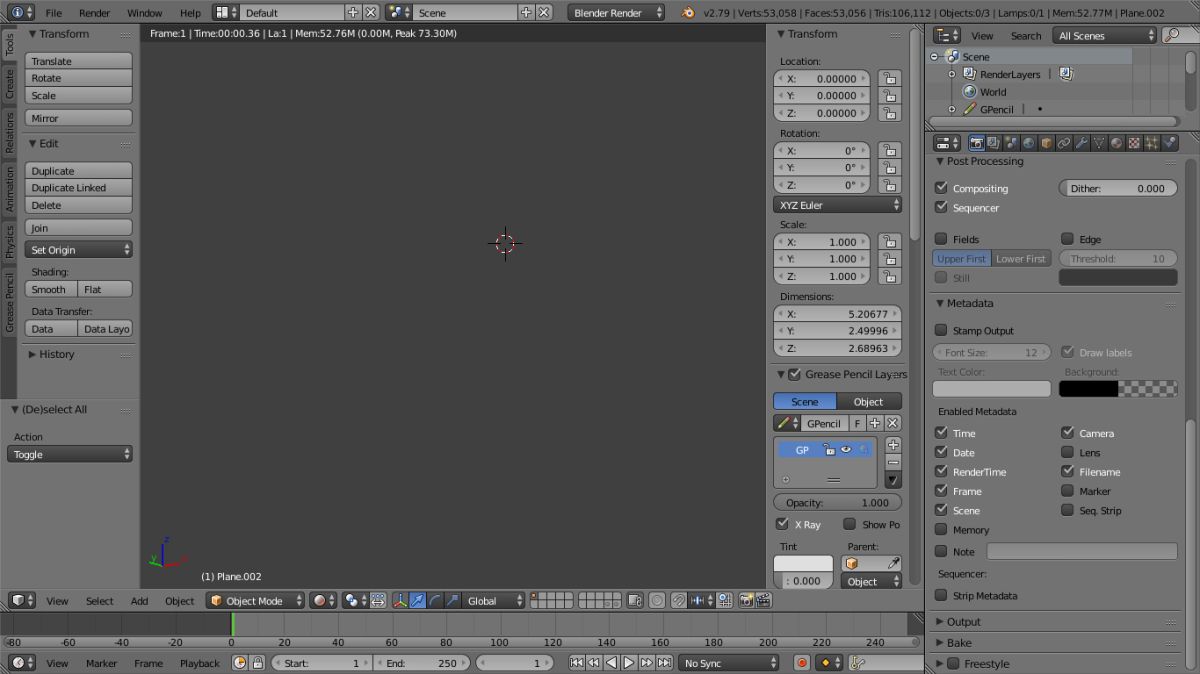Screen dimensions: 1200x674
Task: Lock X location value padlock
Action: click(889, 78)
